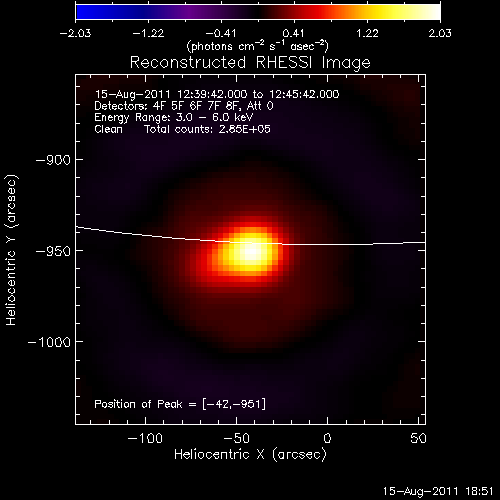Click the '-950' Y-axis tick label

(53, 251)
